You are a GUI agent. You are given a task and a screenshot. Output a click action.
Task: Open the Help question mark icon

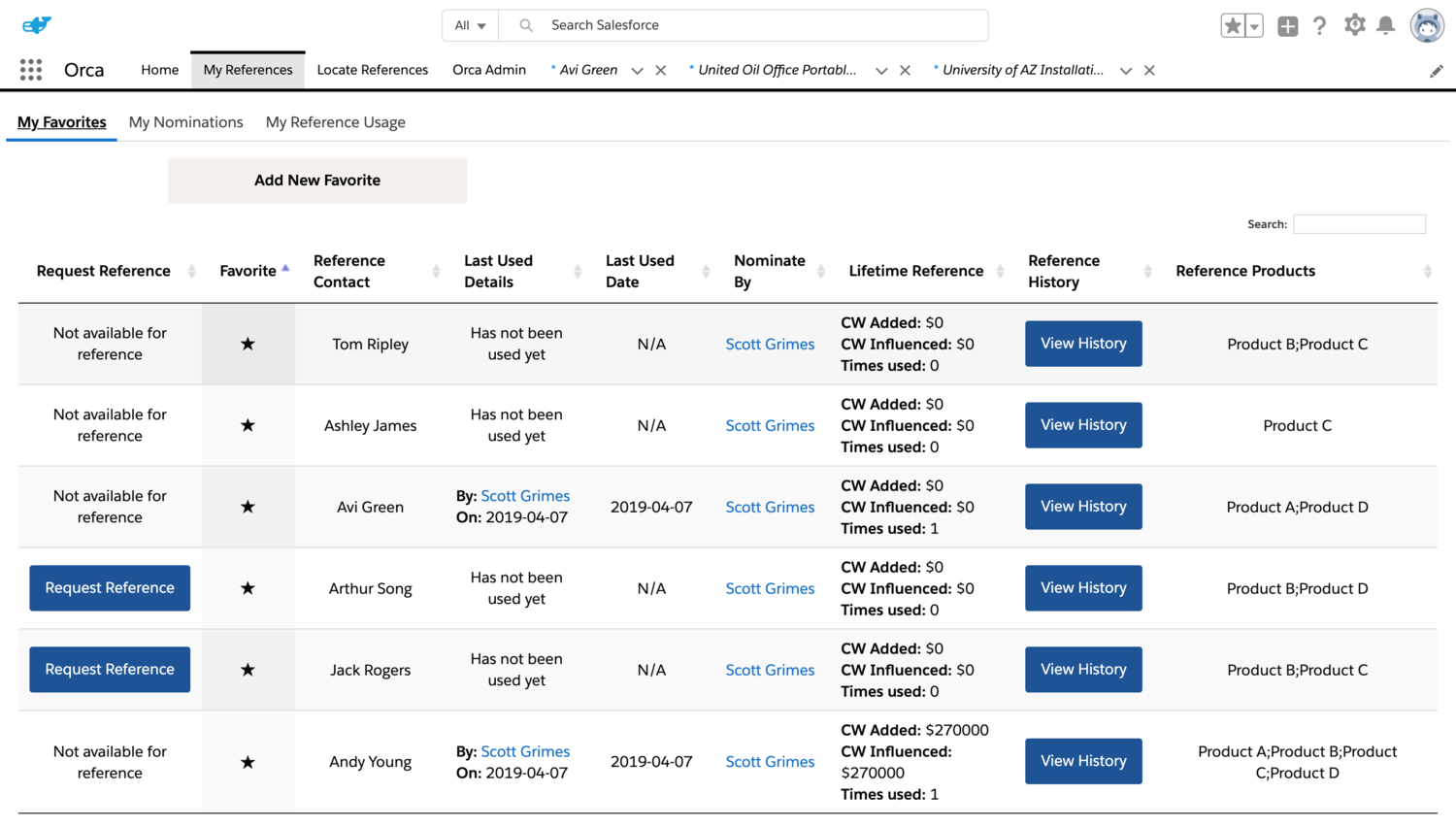(1319, 26)
